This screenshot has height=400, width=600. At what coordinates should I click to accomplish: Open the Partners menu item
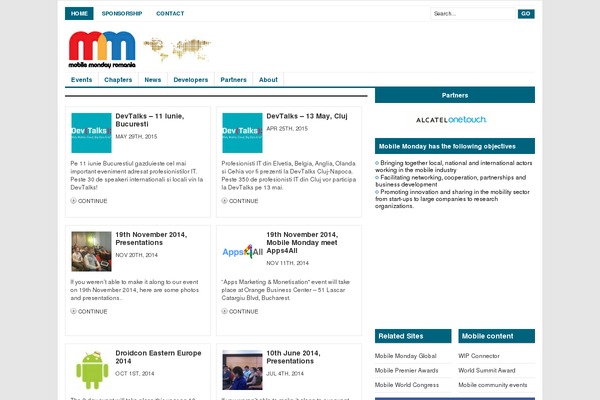[x=233, y=80]
